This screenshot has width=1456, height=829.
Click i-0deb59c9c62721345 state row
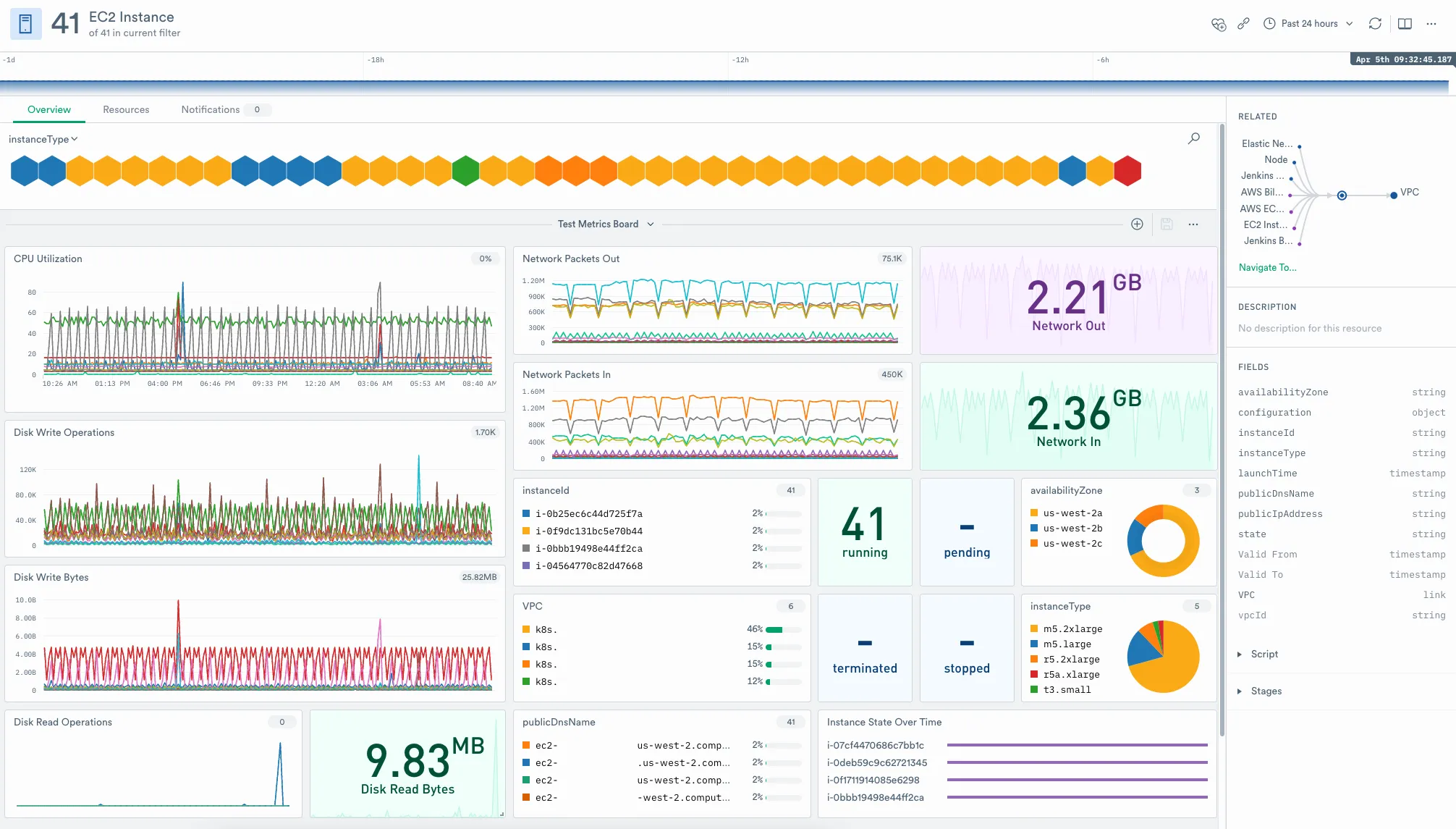(1017, 763)
